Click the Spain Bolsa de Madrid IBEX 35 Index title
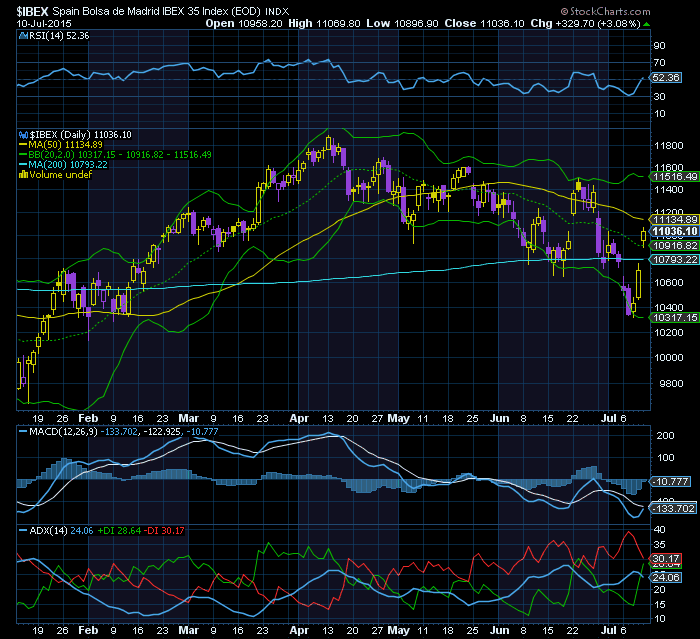700x639 pixels. [x=157, y=12]
